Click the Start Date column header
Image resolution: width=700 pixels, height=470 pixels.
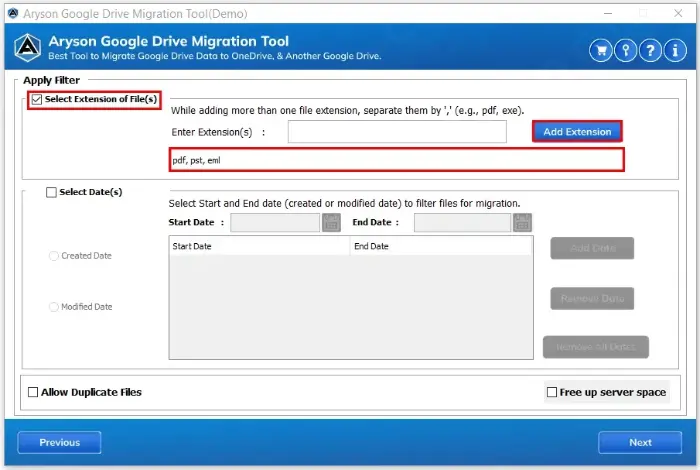point(260,246)
